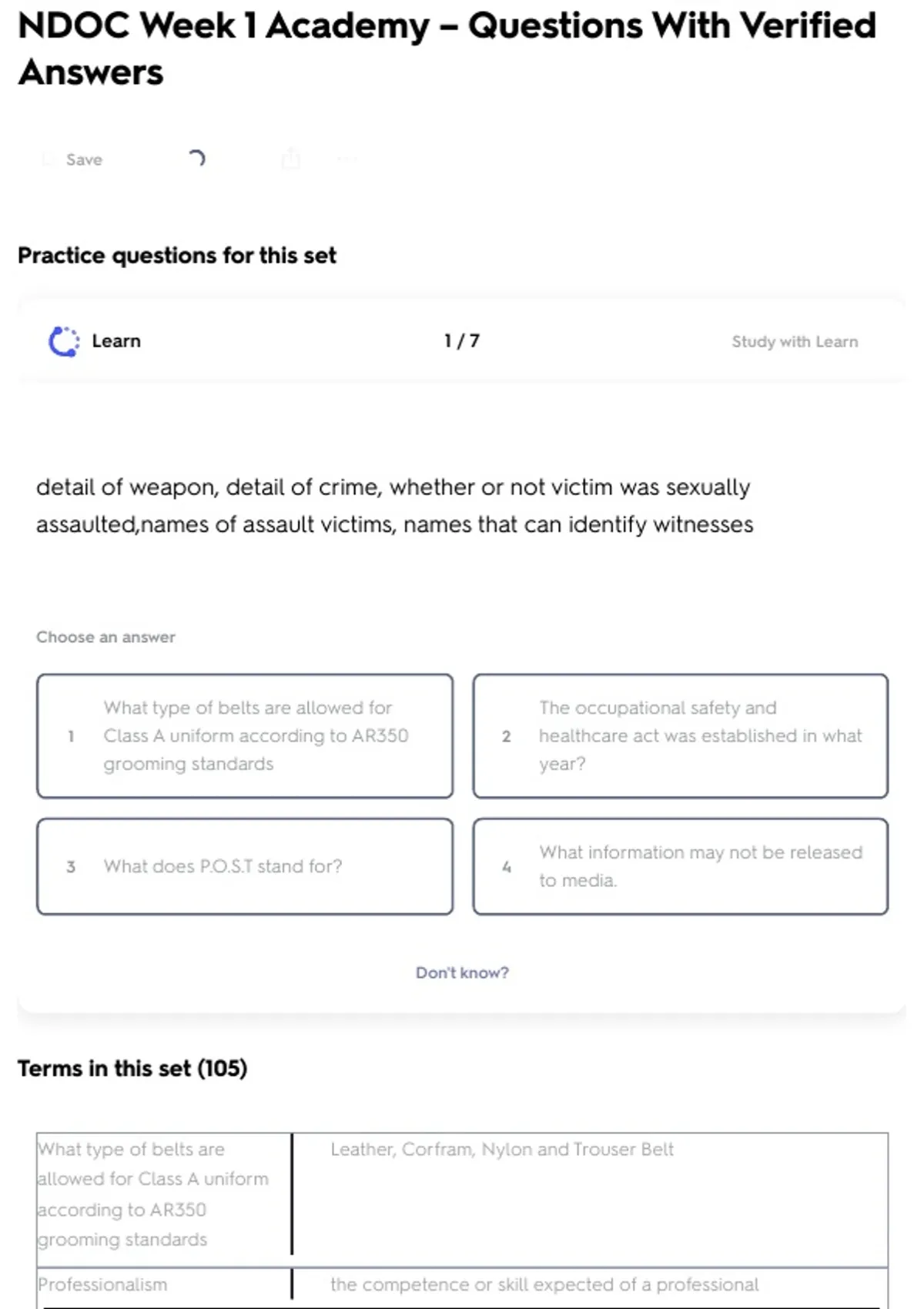Select the Class A belts term cell
Screen dimensions: 924x1309
154,1193
